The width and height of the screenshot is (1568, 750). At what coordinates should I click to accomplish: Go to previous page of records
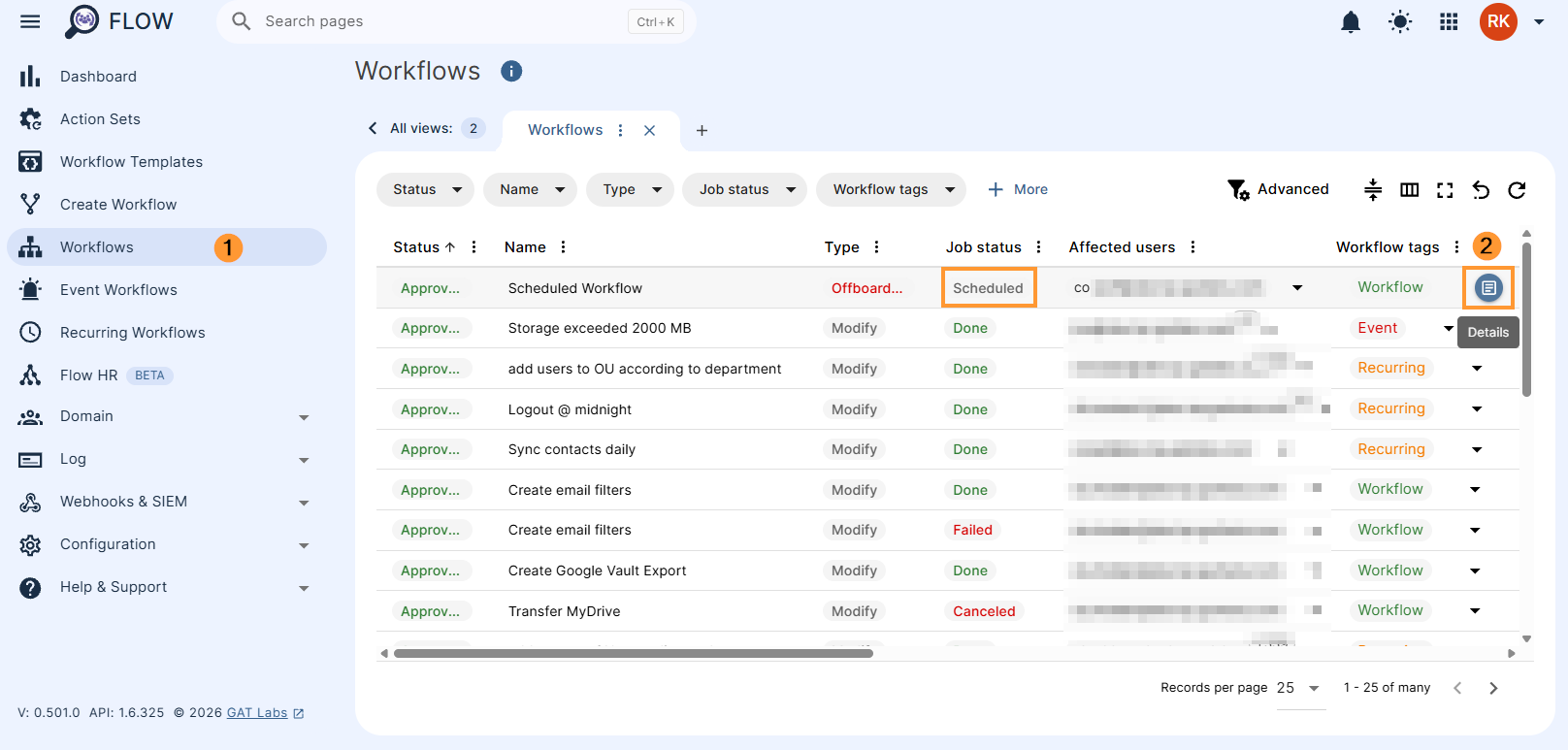coord(1457,688)
